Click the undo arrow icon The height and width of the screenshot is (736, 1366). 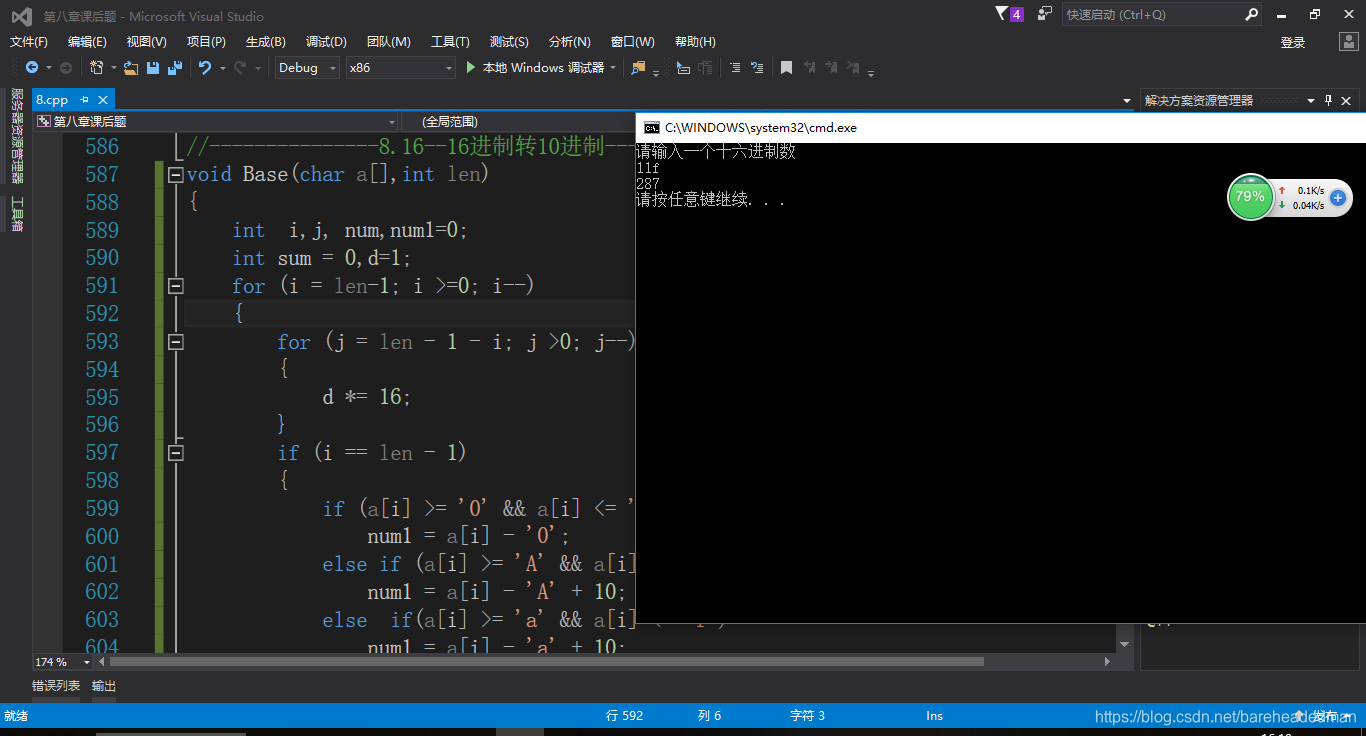coord(205,67)
